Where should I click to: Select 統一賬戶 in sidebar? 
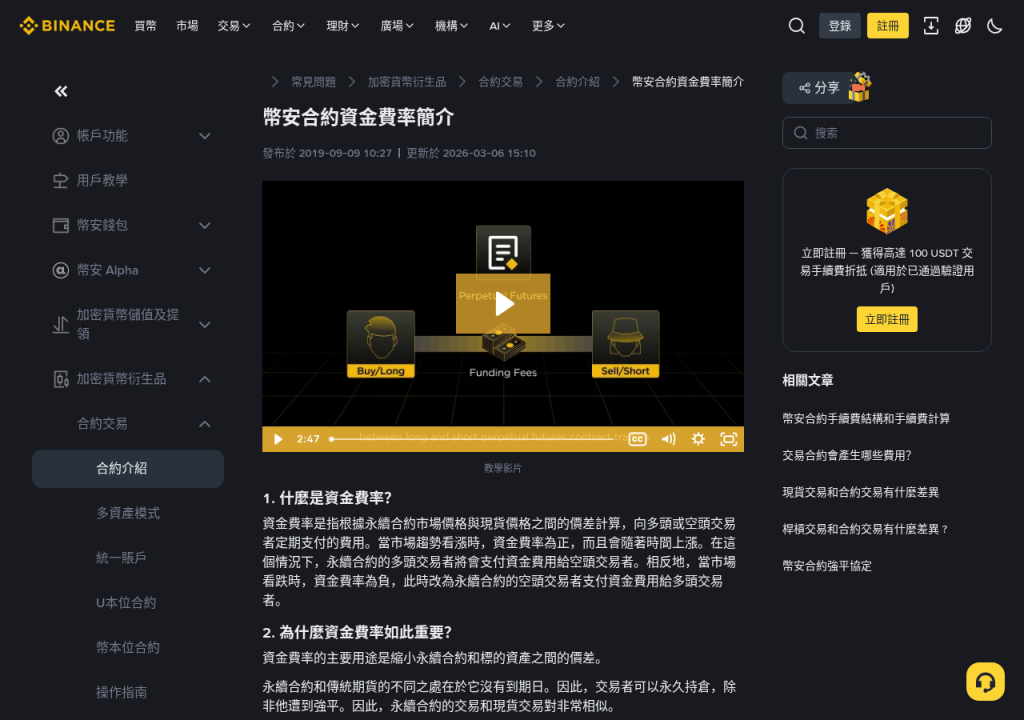(121, 558)
